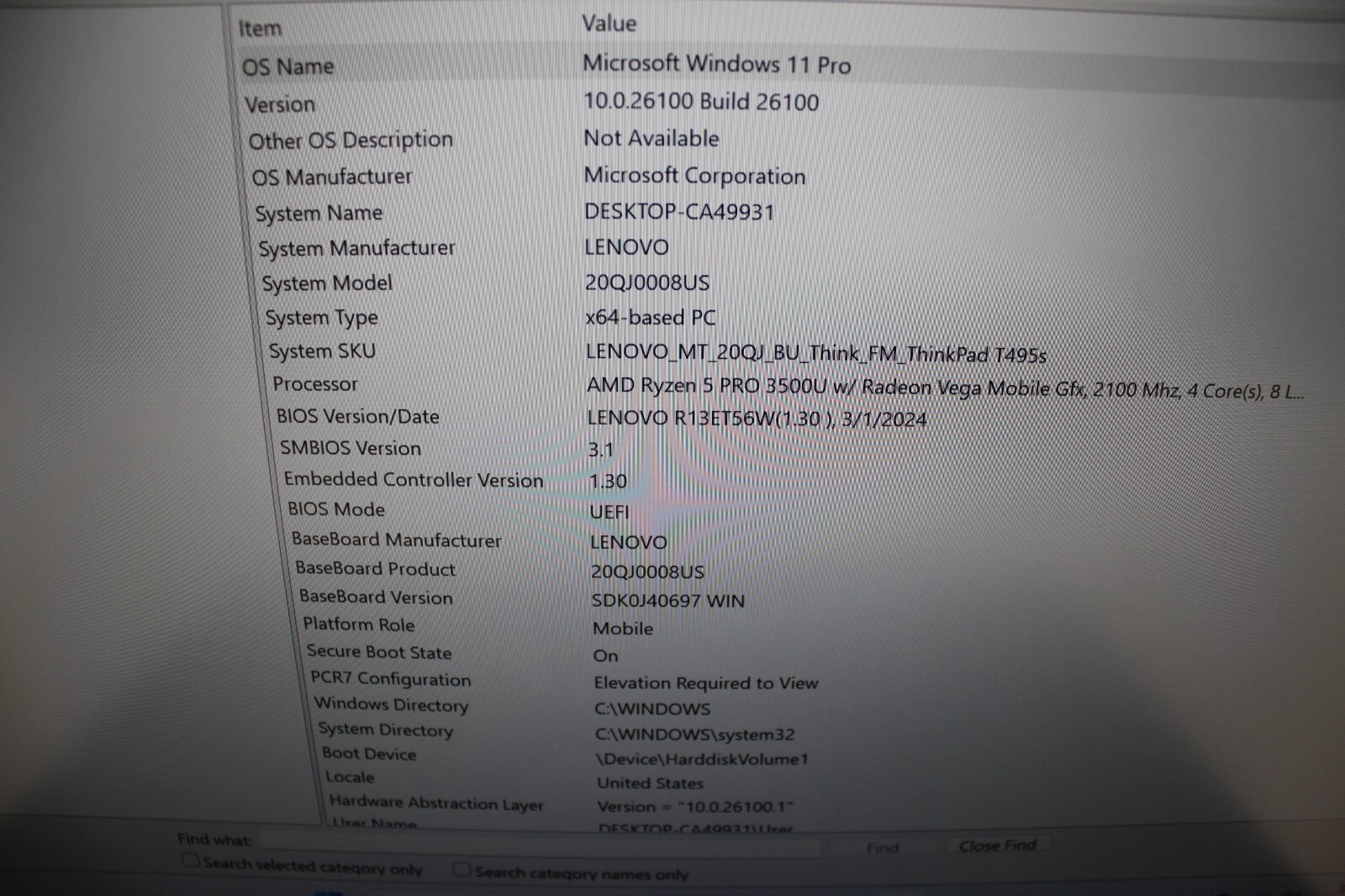
Task: Select 'United States' value
Action: [x=650, y=783]
